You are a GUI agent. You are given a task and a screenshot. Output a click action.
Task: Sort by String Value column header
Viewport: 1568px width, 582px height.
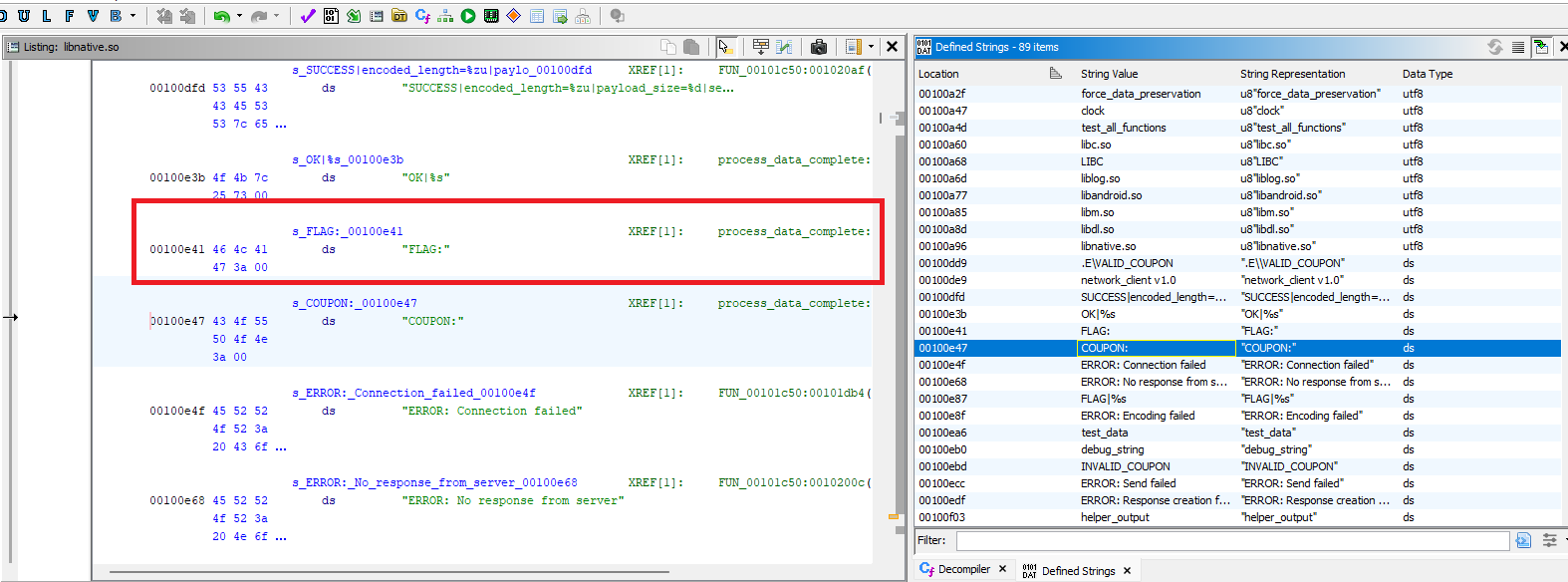[x=1109, y=74]
